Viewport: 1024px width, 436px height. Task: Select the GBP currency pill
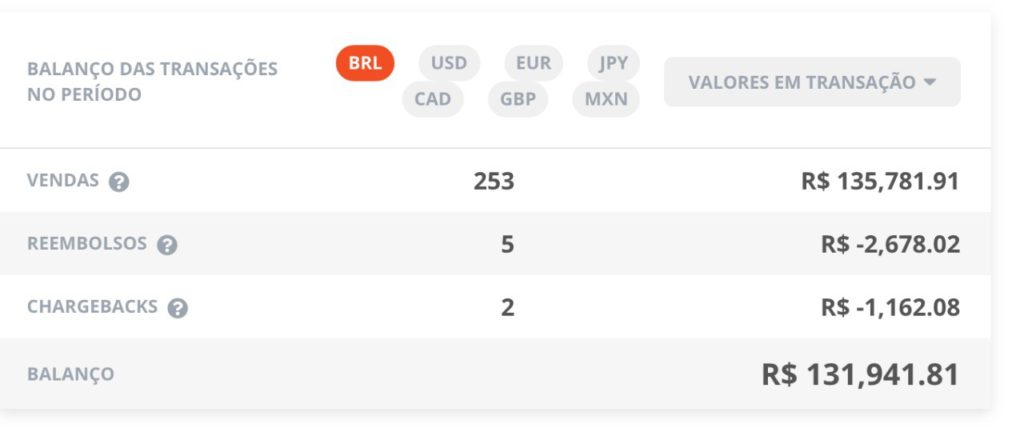click(x=518, y=99)
